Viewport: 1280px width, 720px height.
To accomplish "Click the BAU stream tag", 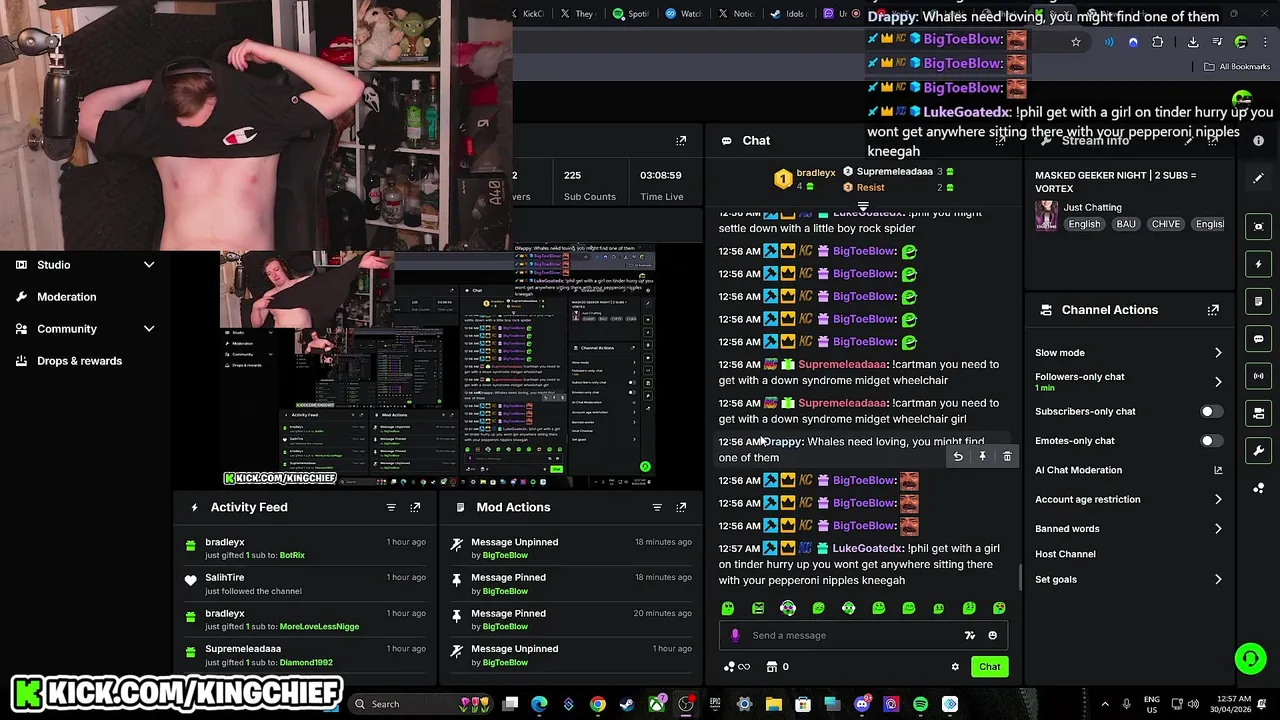I will click(1126, 224).
